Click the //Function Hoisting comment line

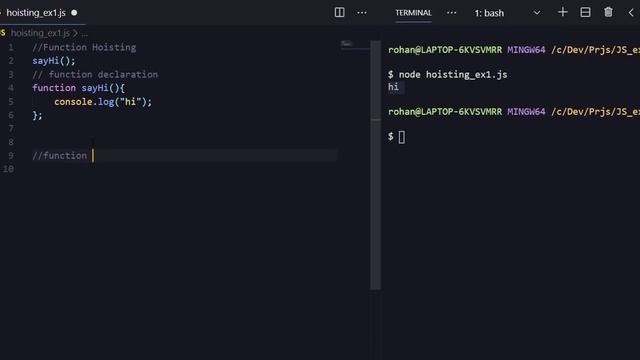(x=84, y=47)
